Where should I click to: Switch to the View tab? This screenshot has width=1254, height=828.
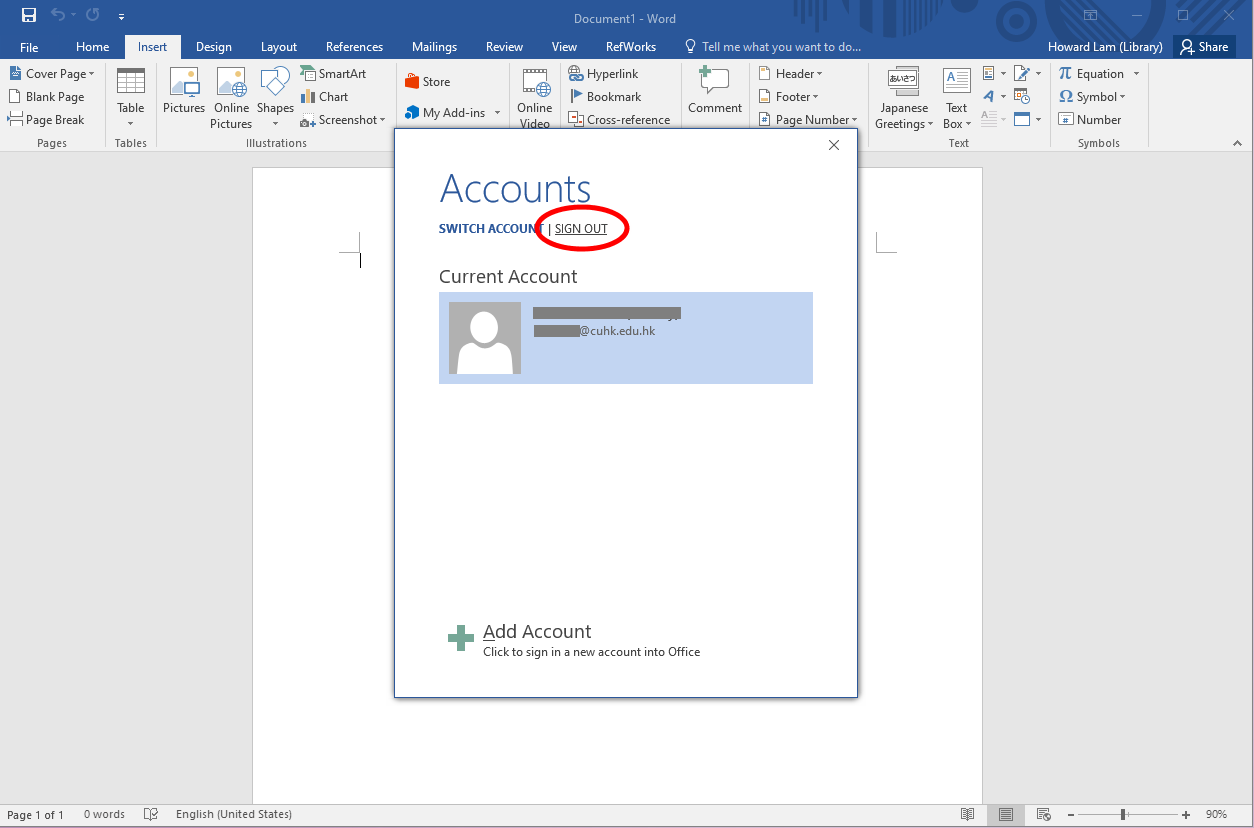click(564, 47)
